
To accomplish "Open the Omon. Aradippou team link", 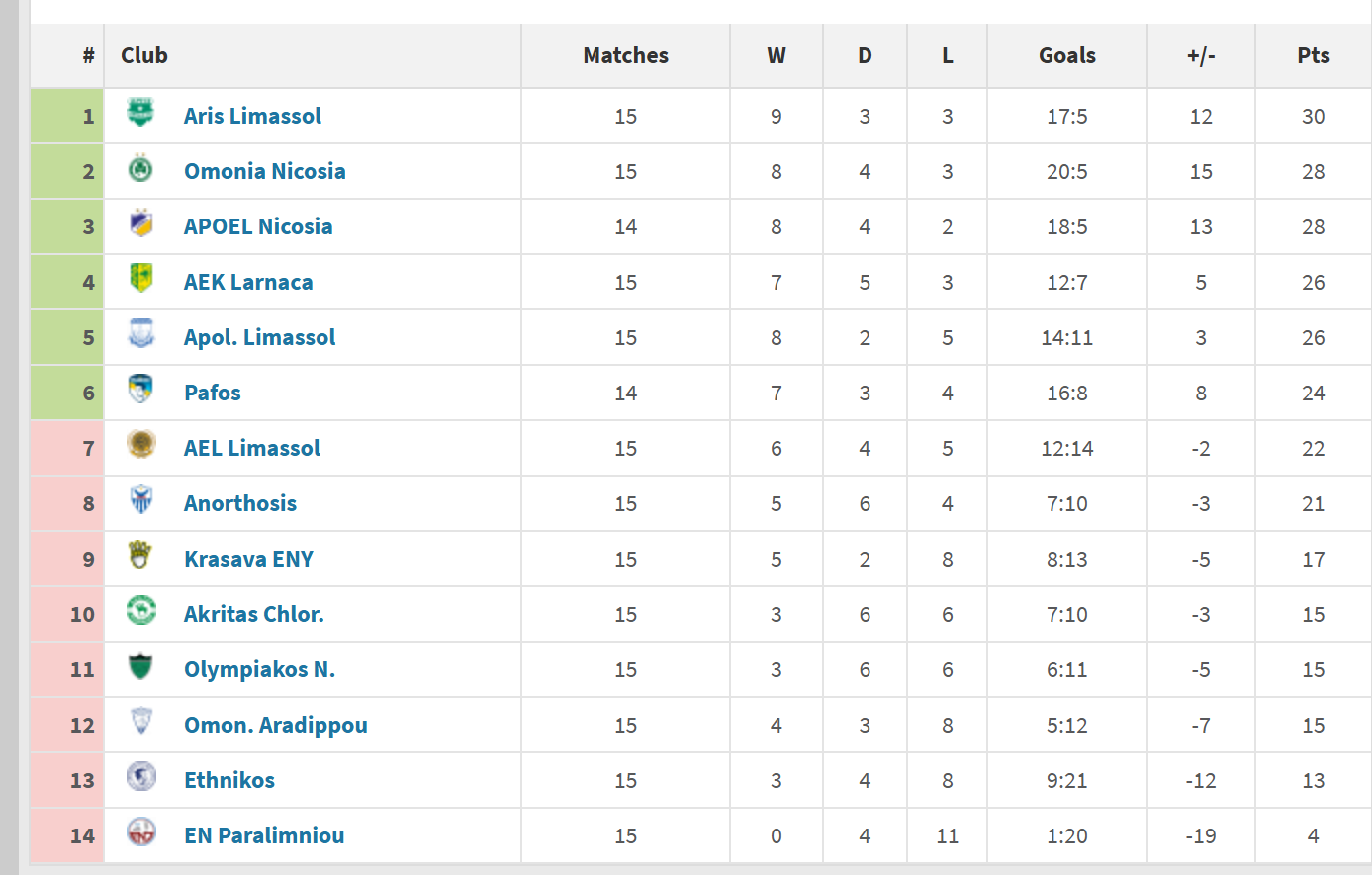I will (x=275, y=725).
